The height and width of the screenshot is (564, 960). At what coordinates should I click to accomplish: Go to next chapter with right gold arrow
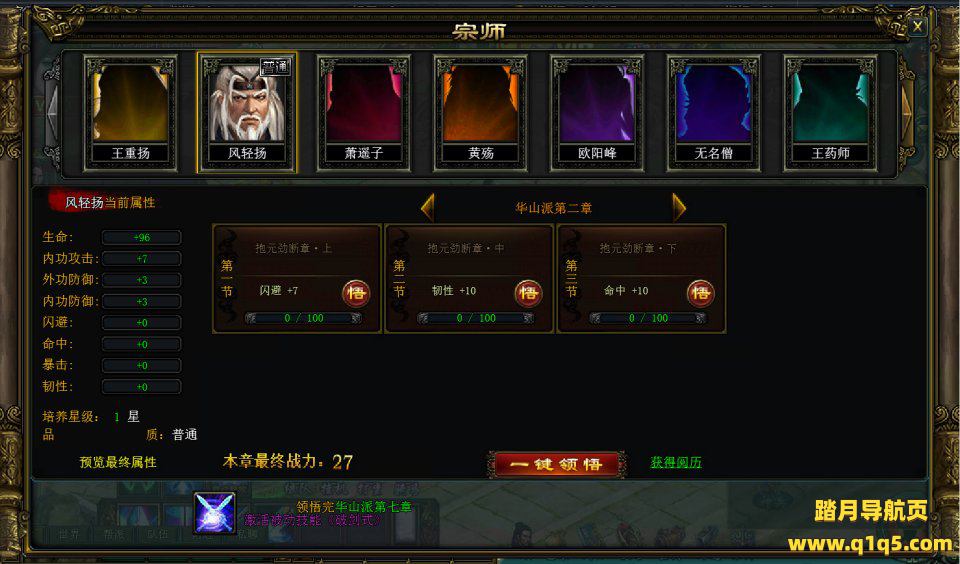pos(679,208)
